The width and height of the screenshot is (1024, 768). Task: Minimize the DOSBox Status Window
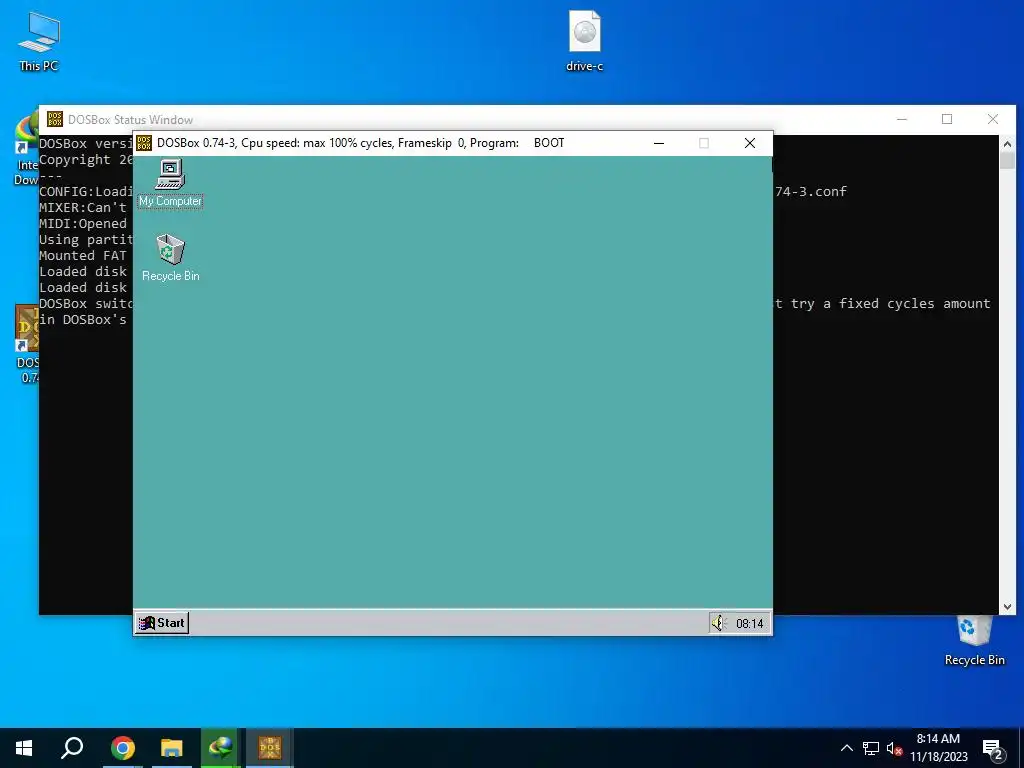pos(902,119)
